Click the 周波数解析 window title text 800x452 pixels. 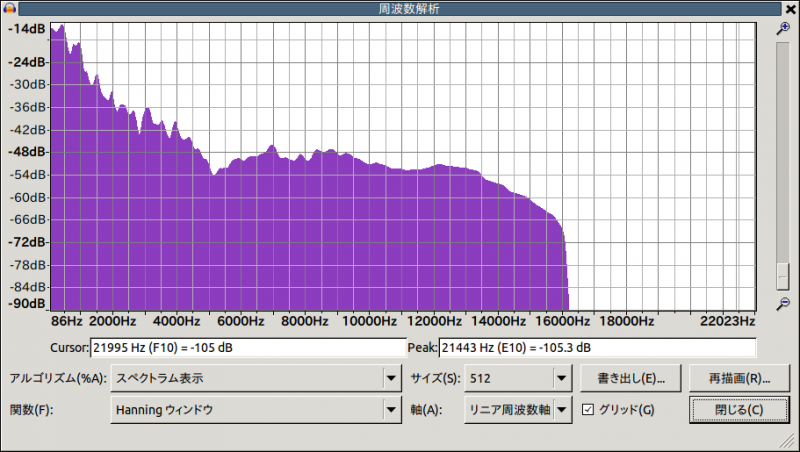click(401, 8)
